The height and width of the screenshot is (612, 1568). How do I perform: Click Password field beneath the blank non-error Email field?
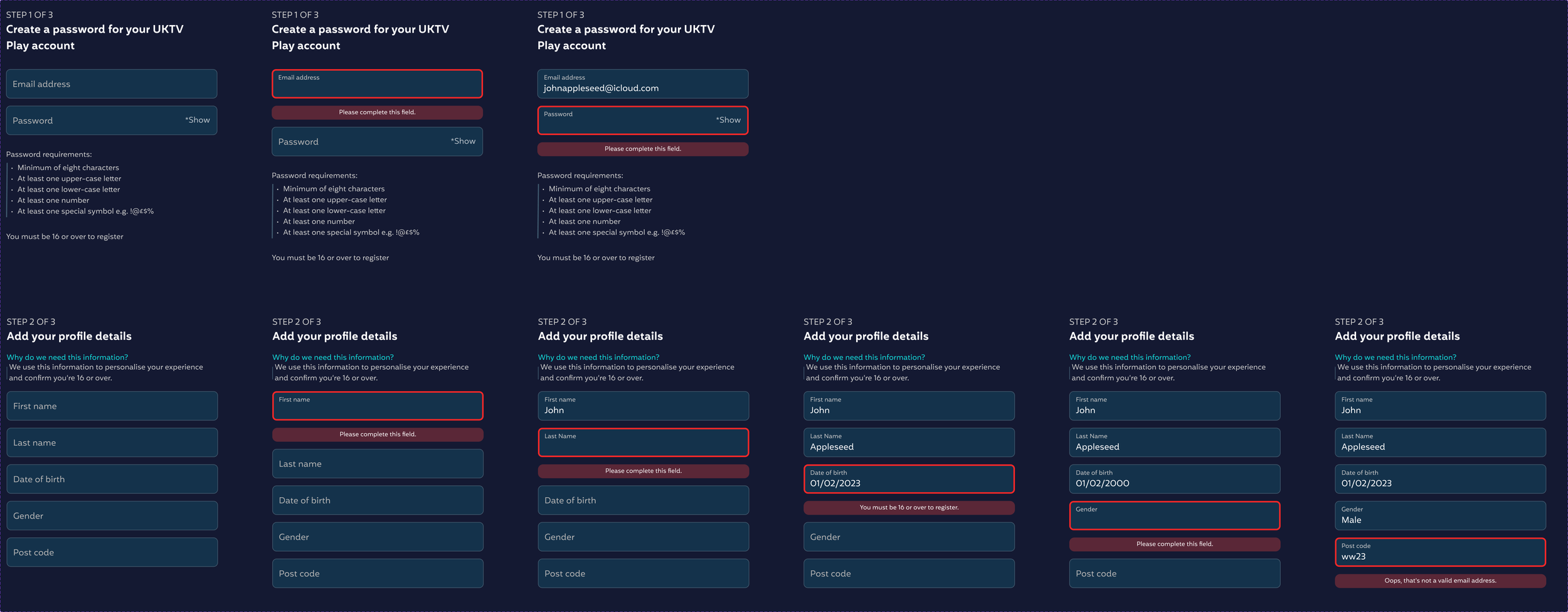[112, 120]
